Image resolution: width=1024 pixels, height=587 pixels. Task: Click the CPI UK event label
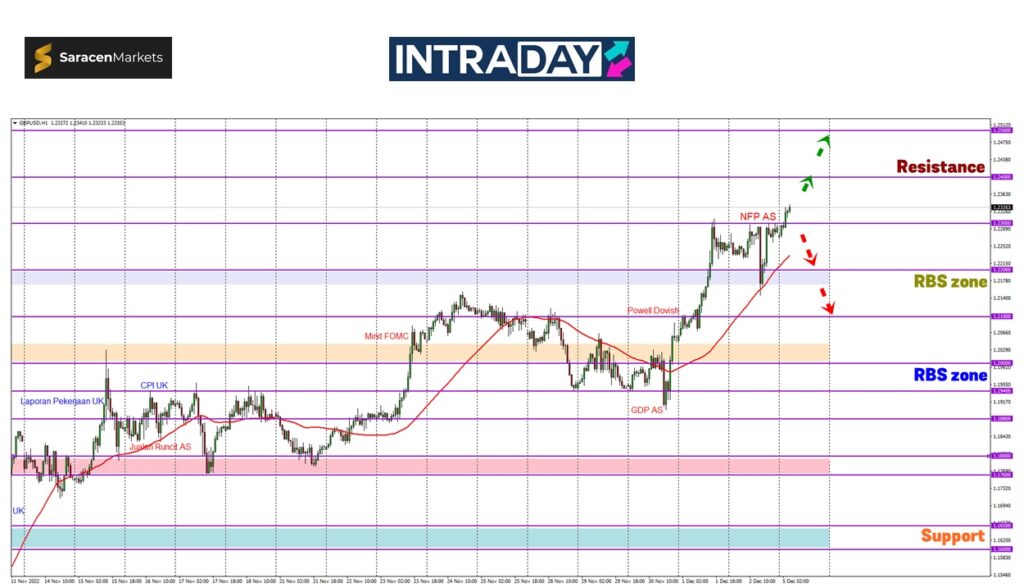click(x=154, y=385)
